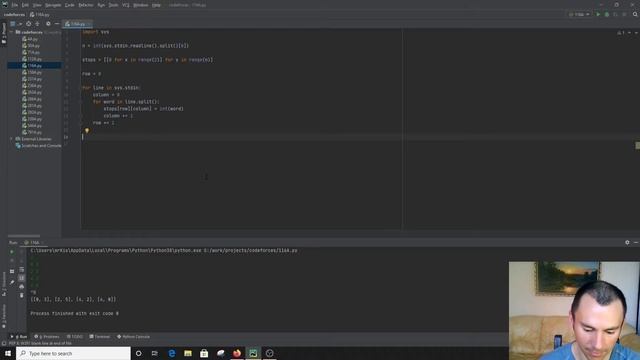Click the Search Everywhere magnifier icon
This screenshot has width=640, height=360.
pyautogui.click(x=635, y=15)
